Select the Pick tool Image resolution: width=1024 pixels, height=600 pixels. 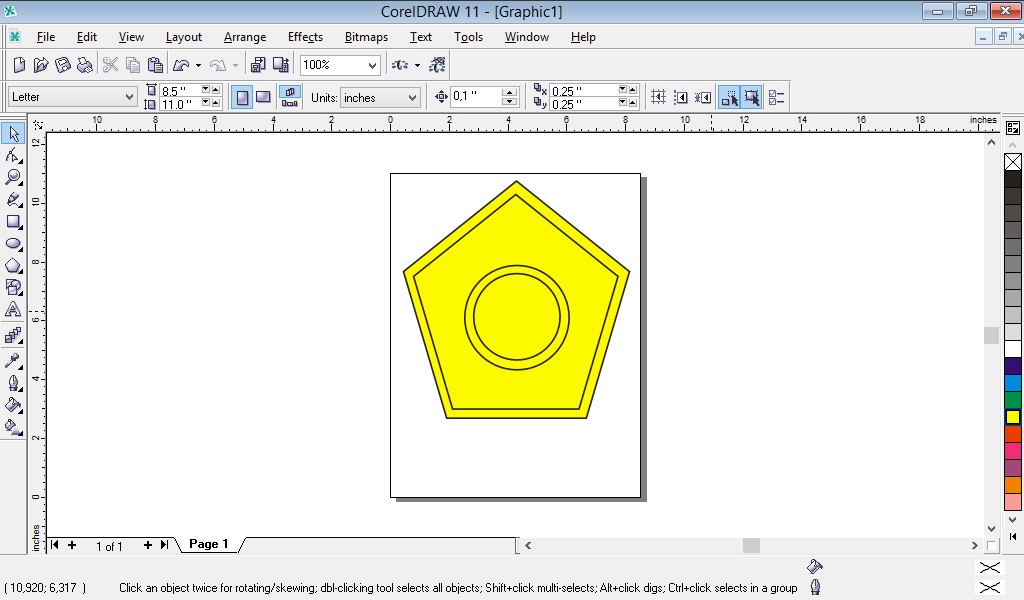(x=13, y=133)
